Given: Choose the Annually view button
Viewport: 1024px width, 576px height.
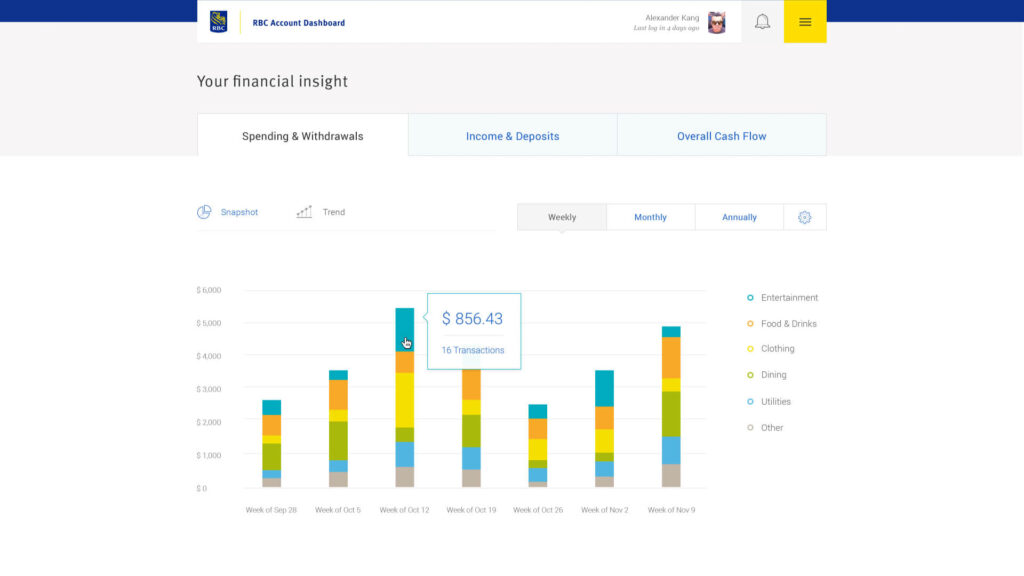Looking at the screenshot, I should 739,217.
